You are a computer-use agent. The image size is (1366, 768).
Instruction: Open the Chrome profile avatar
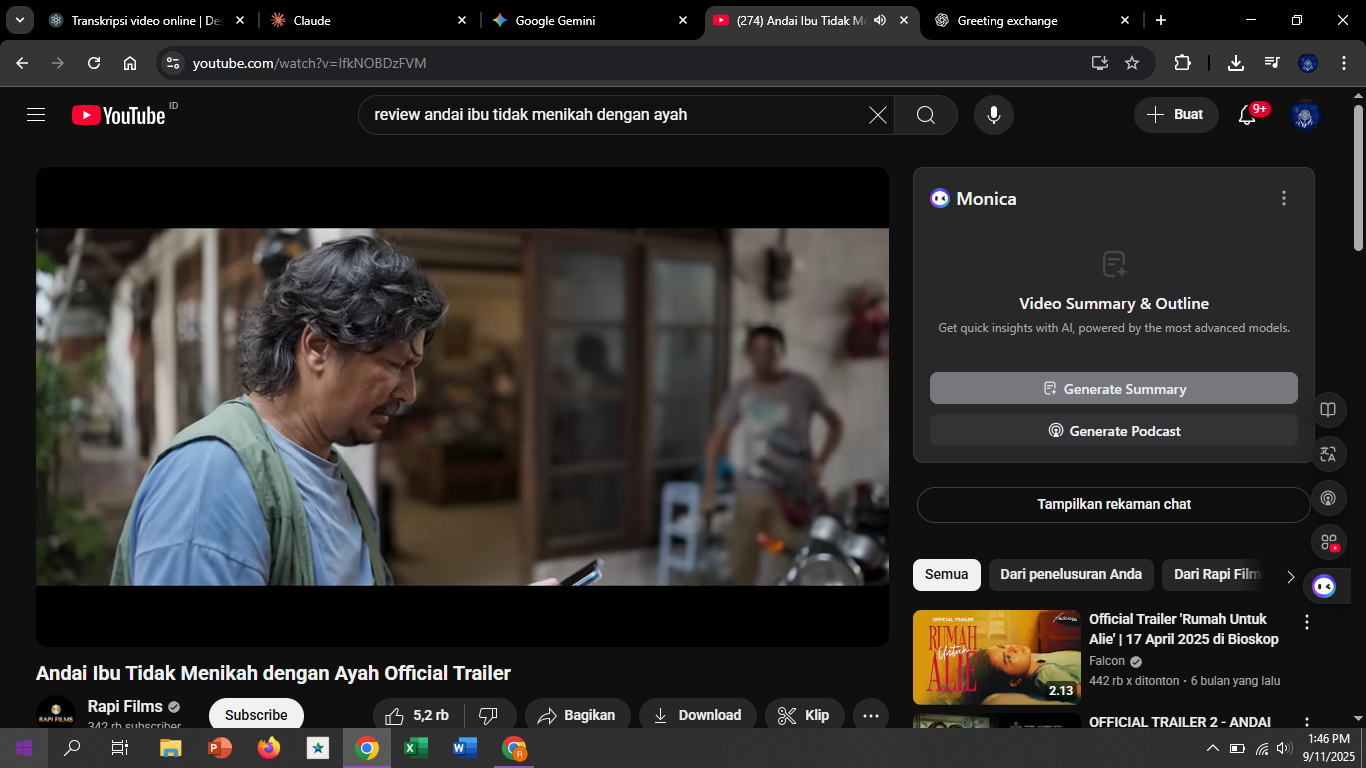tap(1308, 63)
